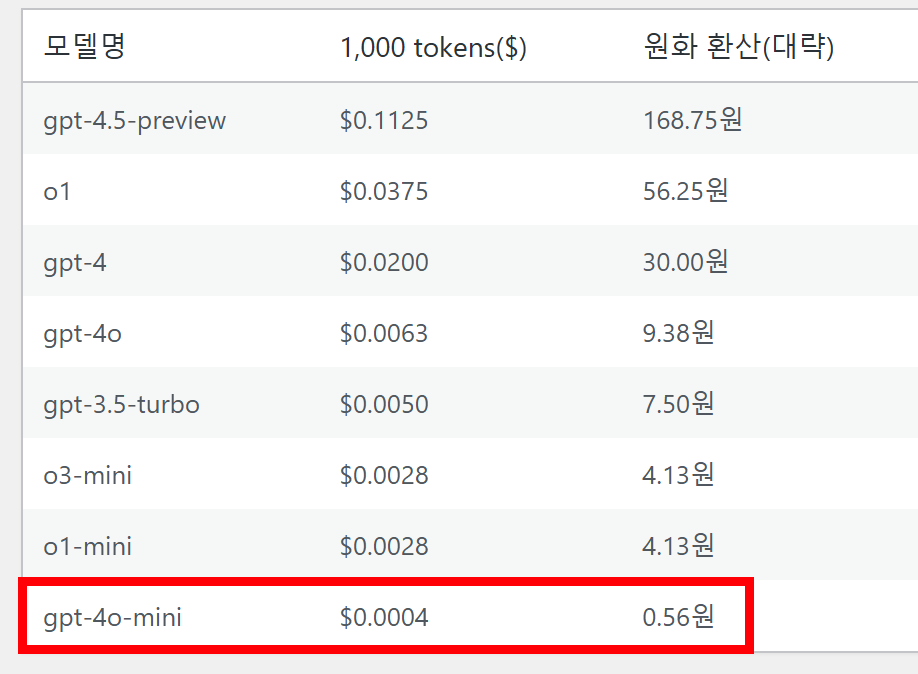Click the $0.0028 price in o3-mini row
This screenshot has height=674, width=918.
tap(384, 475)
